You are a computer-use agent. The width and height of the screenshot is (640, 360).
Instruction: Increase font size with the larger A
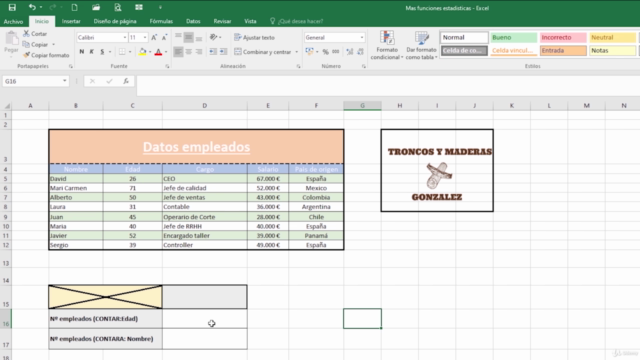[154, 38]
